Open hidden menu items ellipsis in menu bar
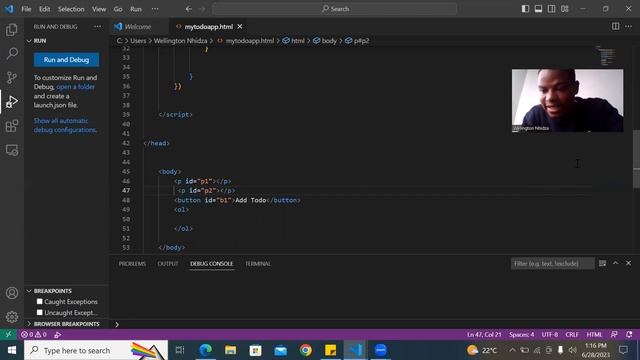Viewport: 640px width, 360px height. (155, 9)
